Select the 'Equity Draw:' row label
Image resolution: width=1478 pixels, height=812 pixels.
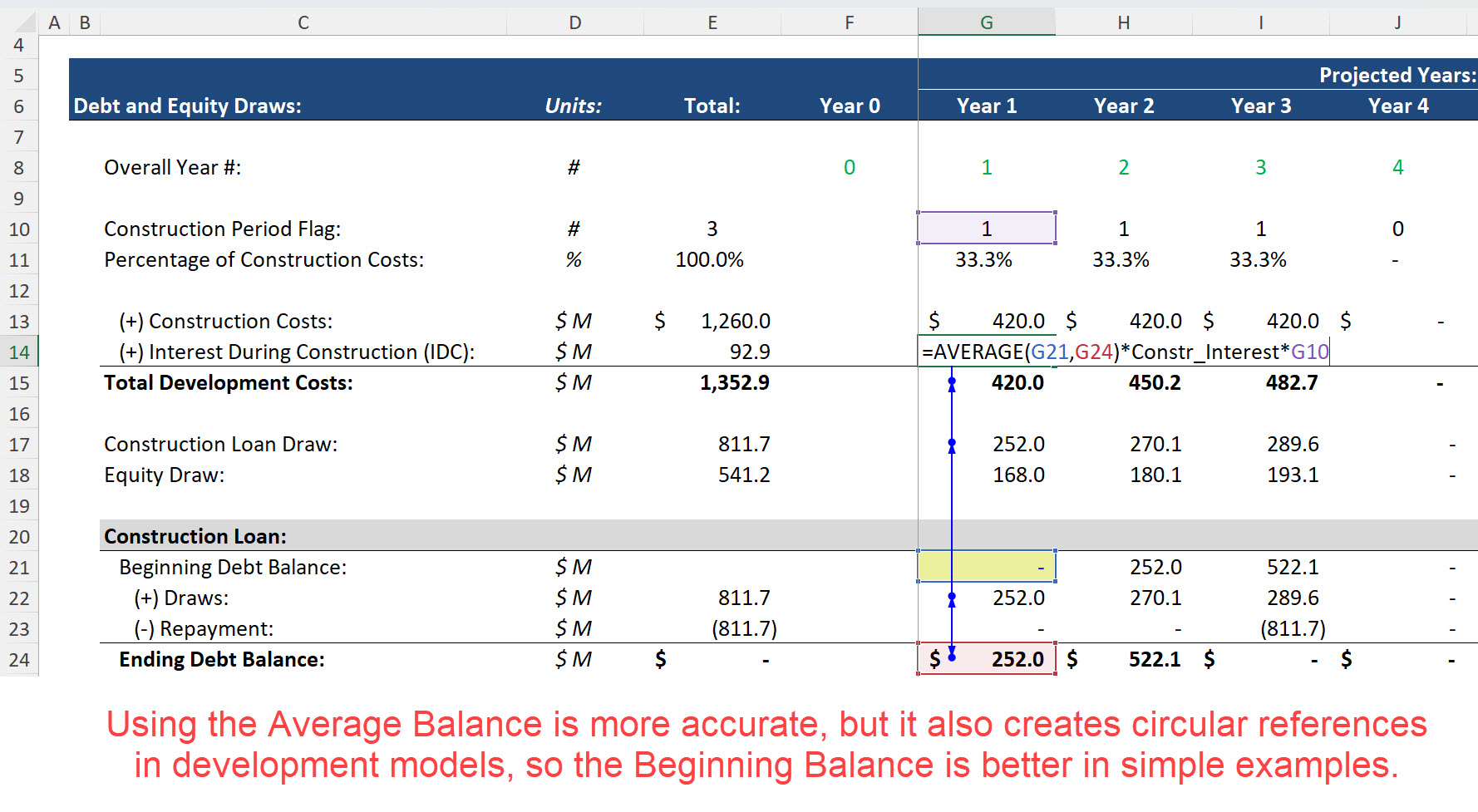pos(165,475)
